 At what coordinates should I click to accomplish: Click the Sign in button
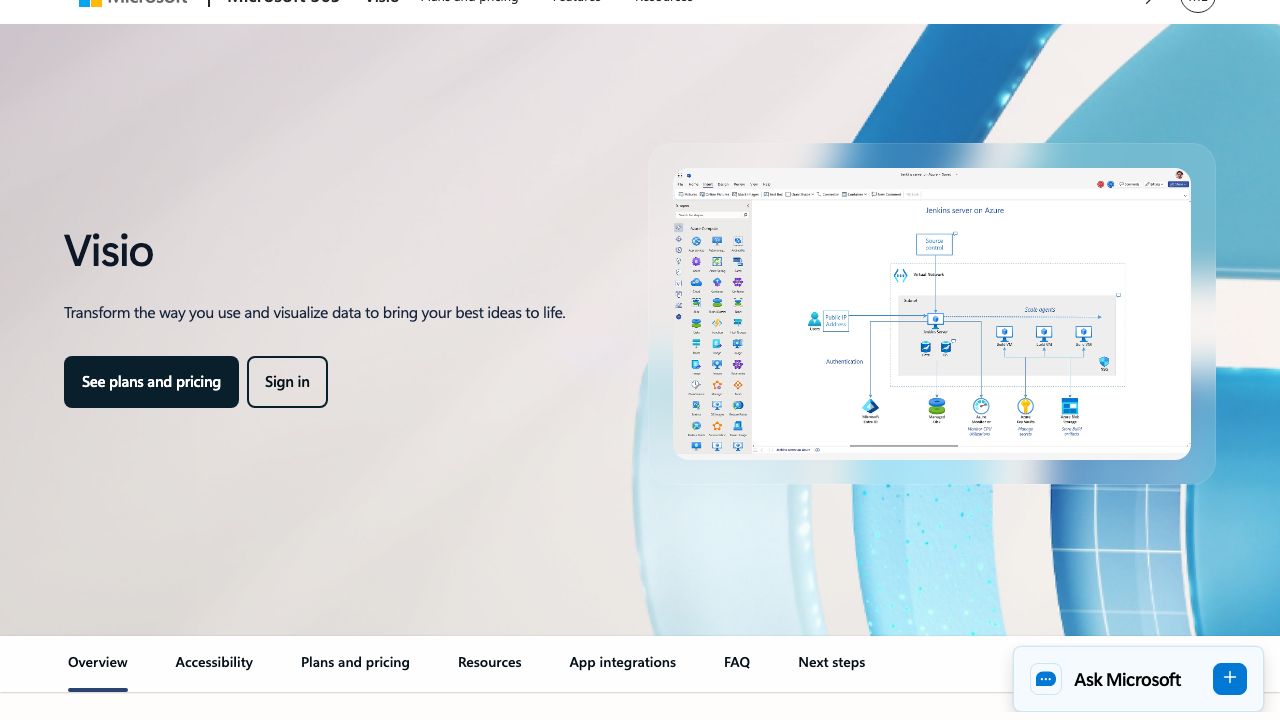coord(287,382)
